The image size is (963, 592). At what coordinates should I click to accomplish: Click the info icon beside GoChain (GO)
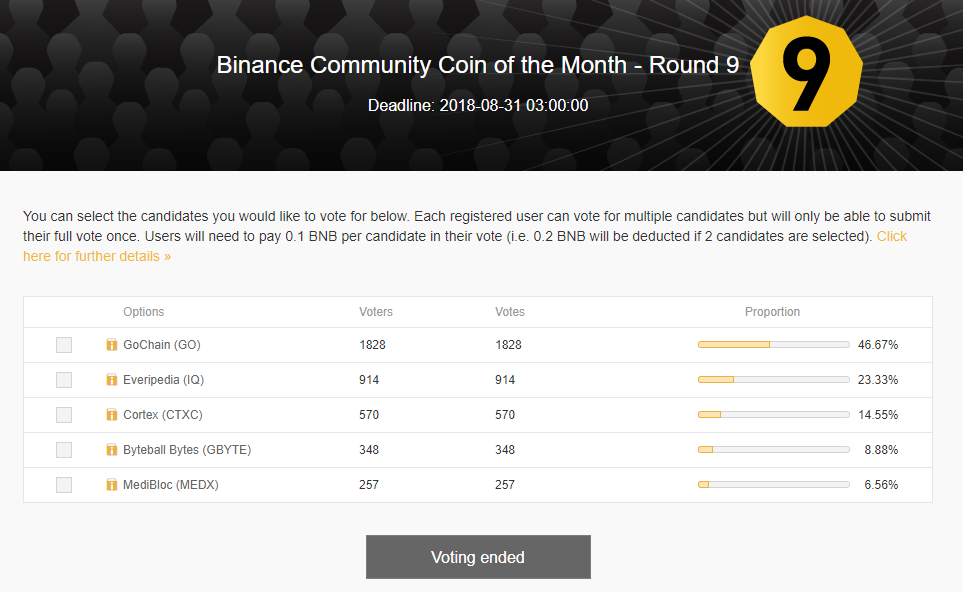coord(112,345)
